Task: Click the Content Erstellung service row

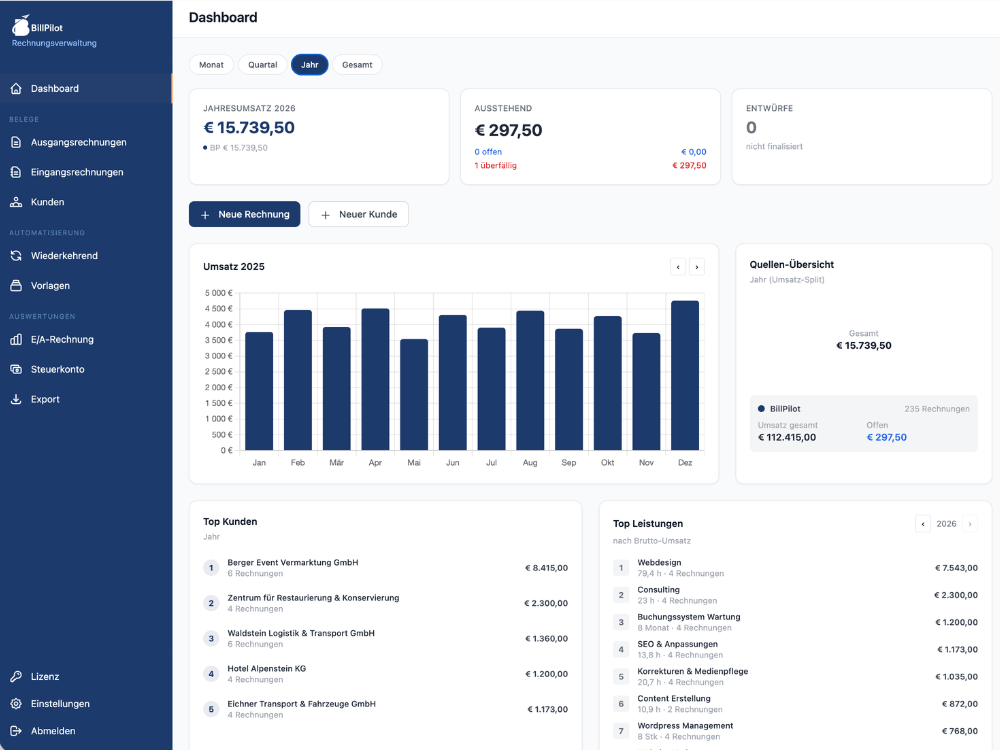Action: 795,704
